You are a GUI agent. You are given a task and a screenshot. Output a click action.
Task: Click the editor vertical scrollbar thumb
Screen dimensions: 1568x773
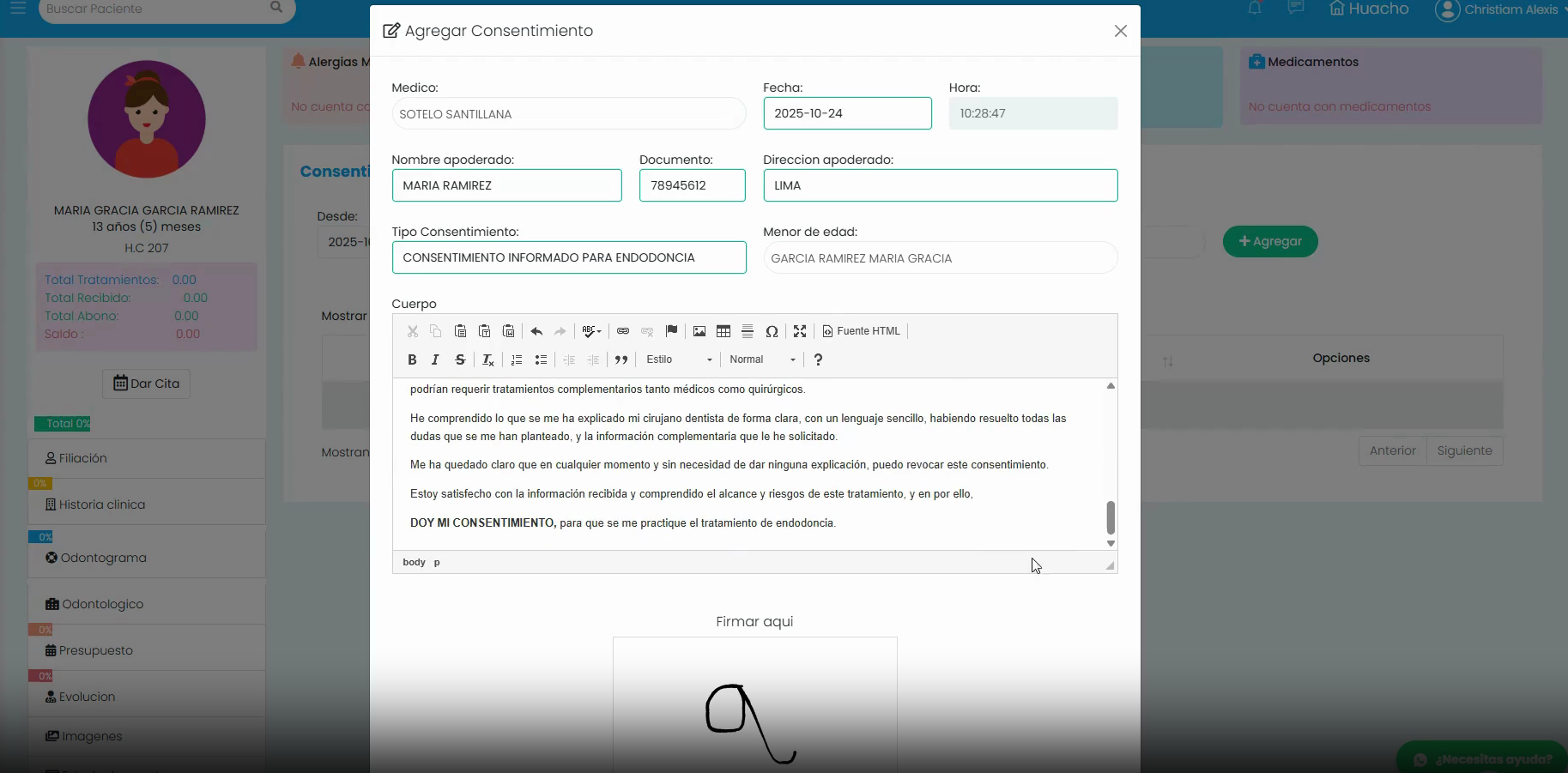(x=1111, y=517)
